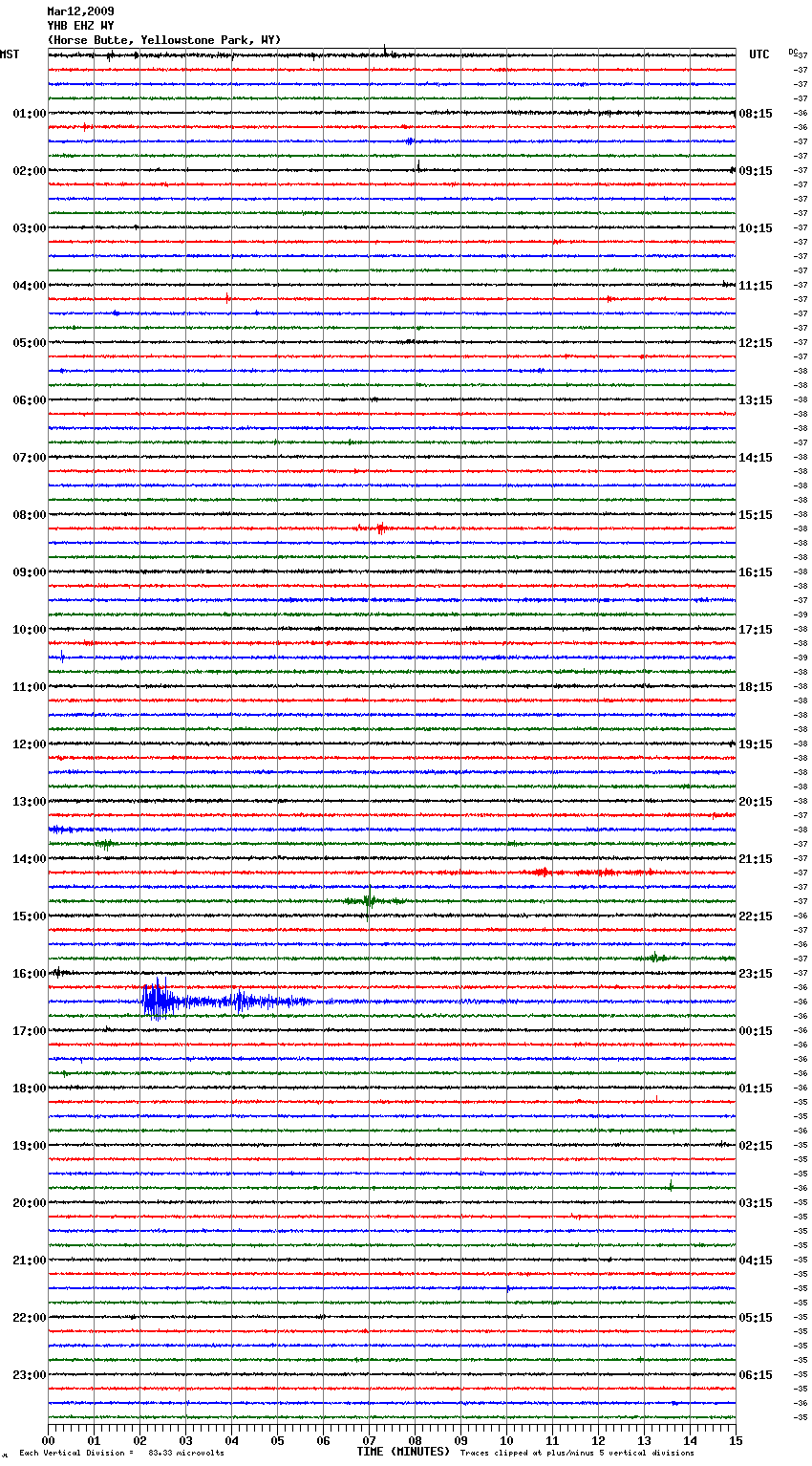Click the 11:15 UTC time label
Image resolution: width=812 pixels, height=1466 pixels.
coord(756,286)
